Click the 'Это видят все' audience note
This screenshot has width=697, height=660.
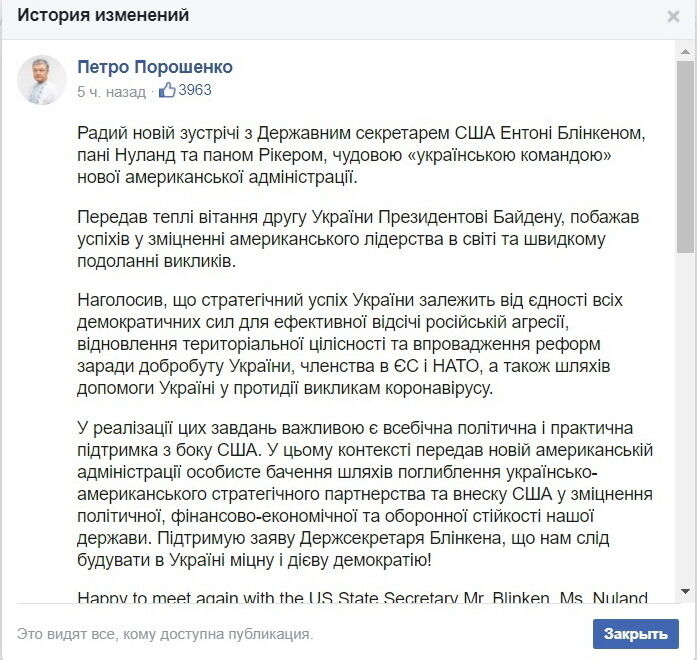click(x=165, y=634)
